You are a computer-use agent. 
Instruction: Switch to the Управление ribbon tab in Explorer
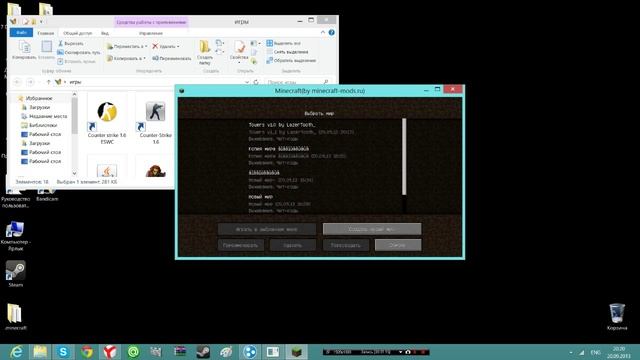[x=151, y=33]
